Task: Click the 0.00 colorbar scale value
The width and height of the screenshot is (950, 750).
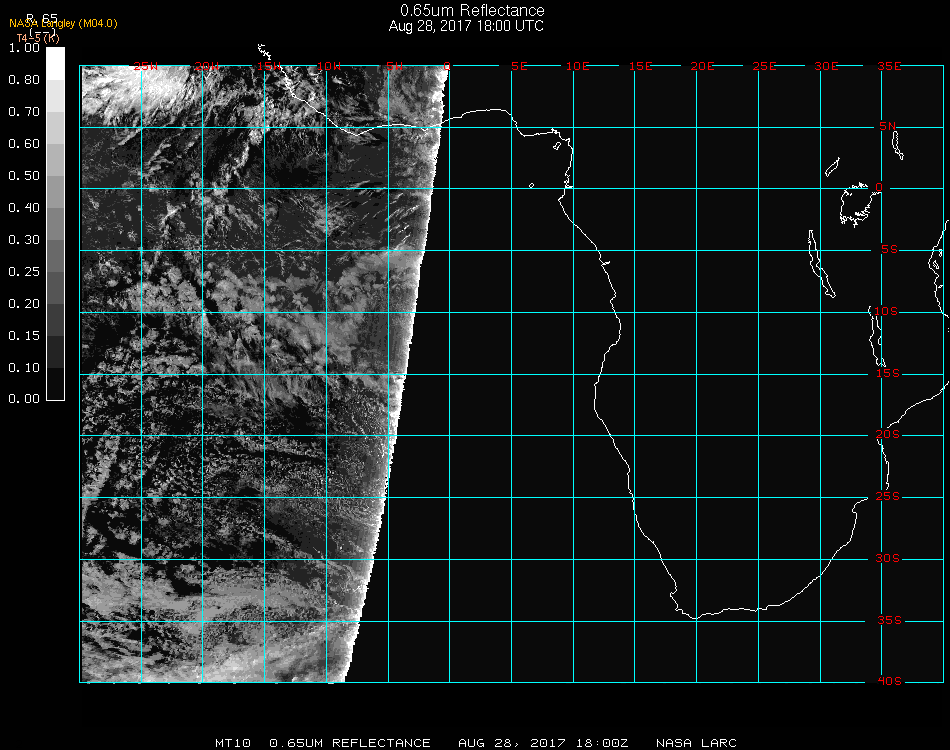Action: [24, 399]
